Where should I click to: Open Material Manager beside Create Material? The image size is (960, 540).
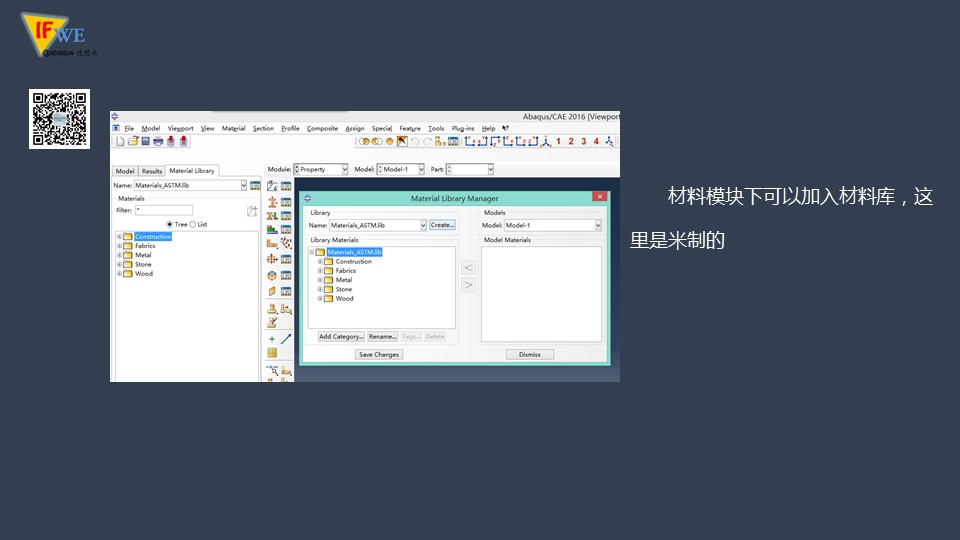point(286,186)
